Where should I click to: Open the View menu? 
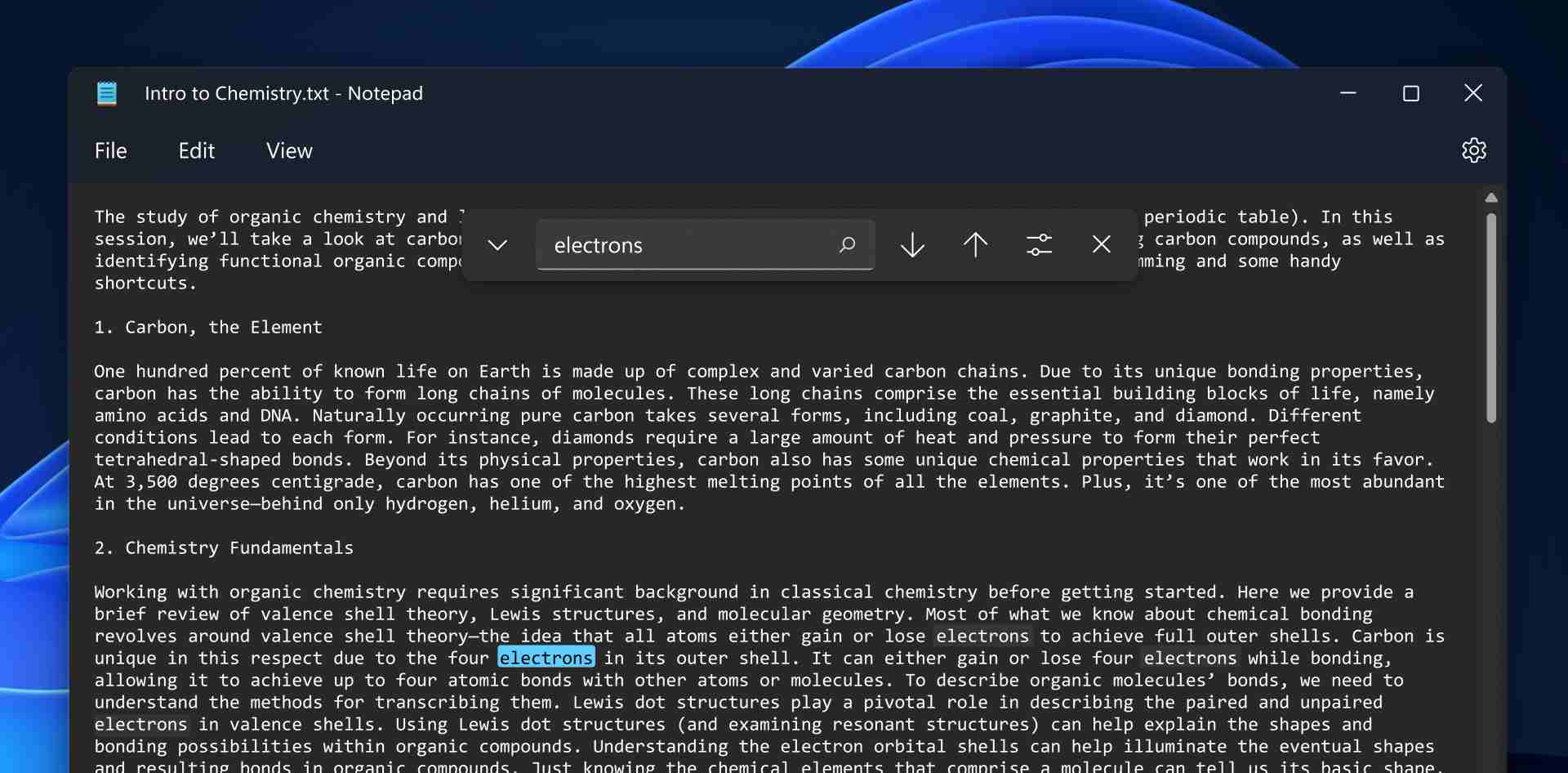click(x=289, y=150)
